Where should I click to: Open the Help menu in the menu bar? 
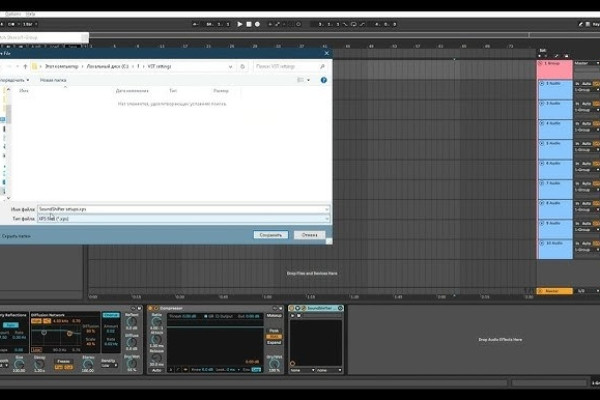coord(31,14)
